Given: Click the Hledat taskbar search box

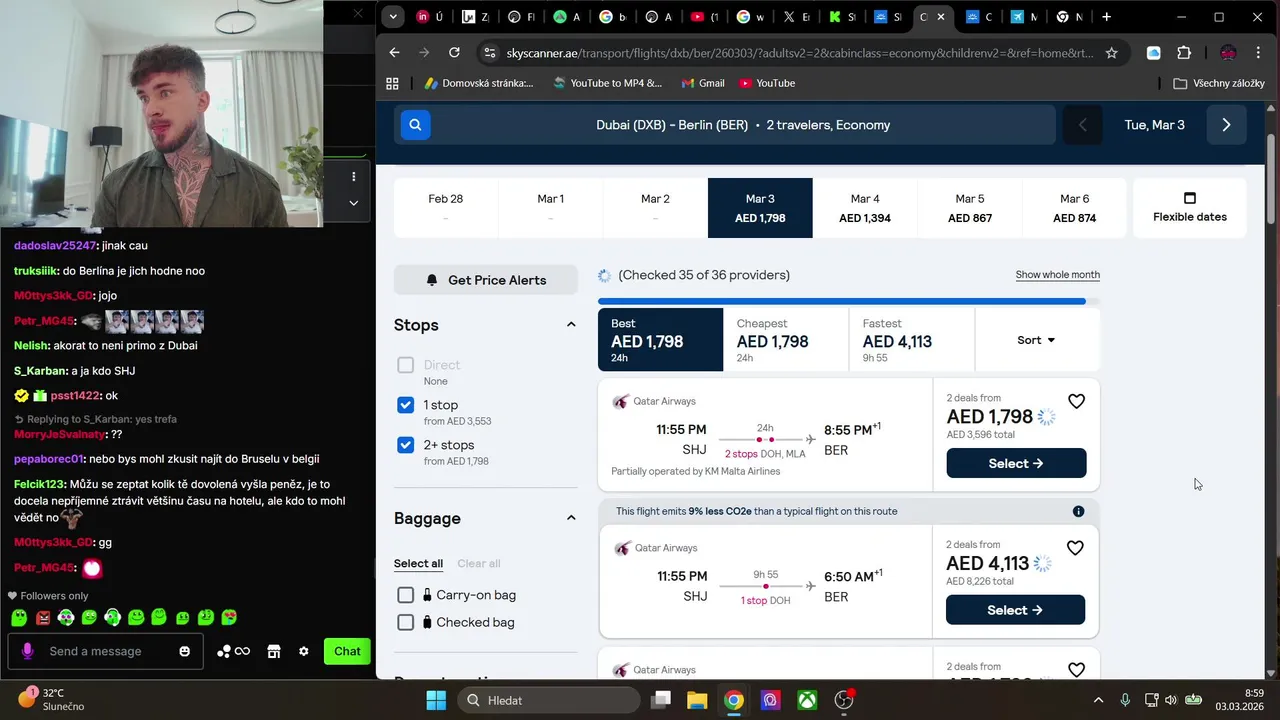Looking at the screenshot, I should (x=550, y=700).
